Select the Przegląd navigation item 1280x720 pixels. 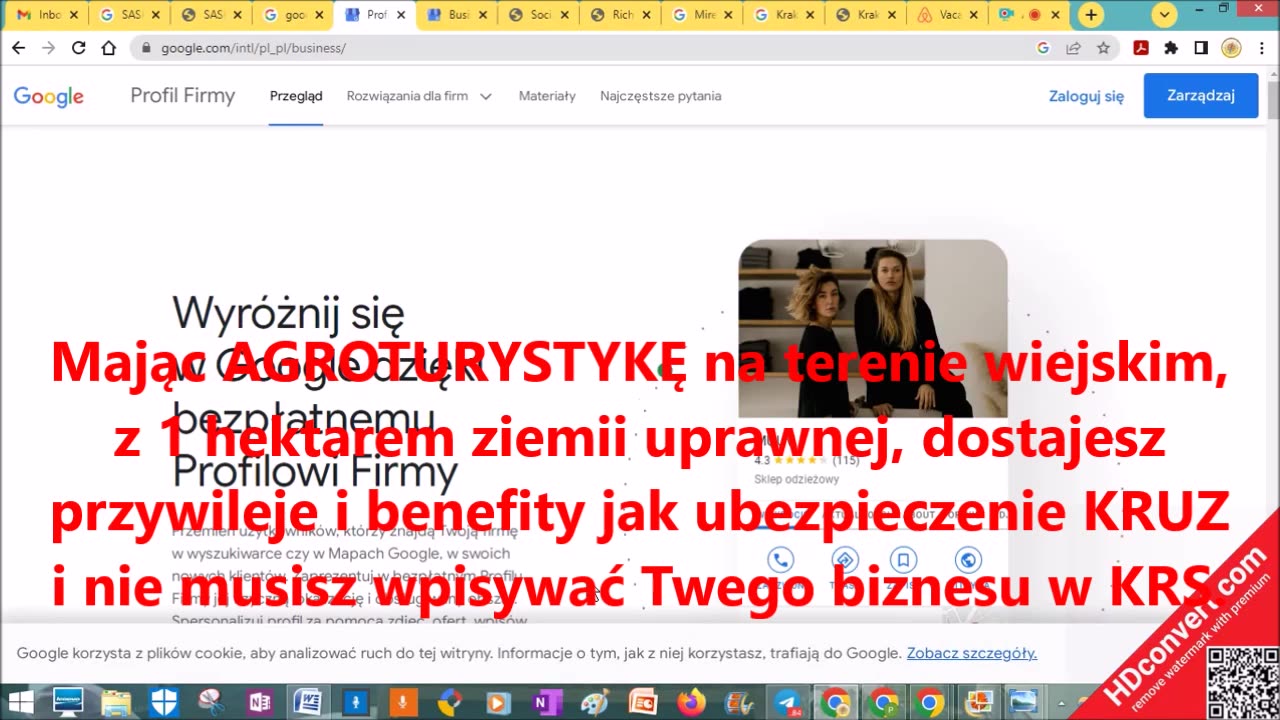pyautogui.click(x=296, y=96)
